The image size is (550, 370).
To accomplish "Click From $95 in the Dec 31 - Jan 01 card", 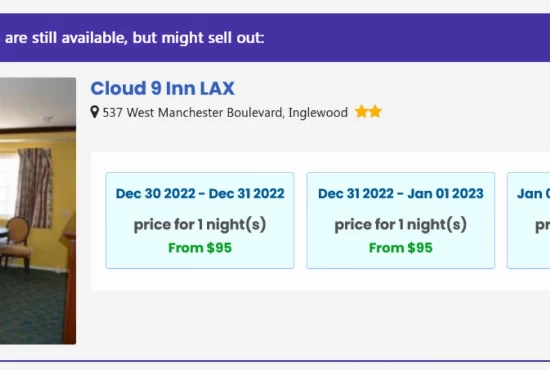I will [401, 248].
